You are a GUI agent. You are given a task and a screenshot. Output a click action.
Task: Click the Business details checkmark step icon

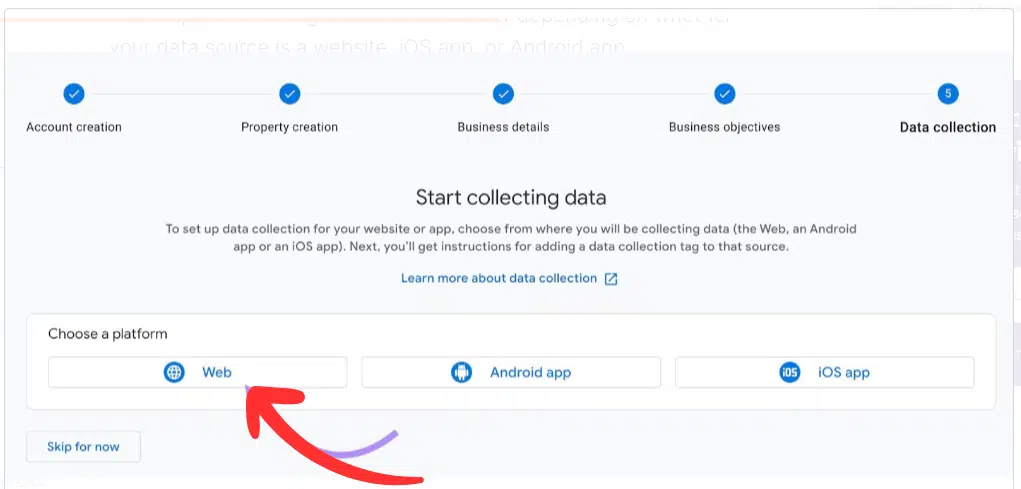[x=503, y=94]
